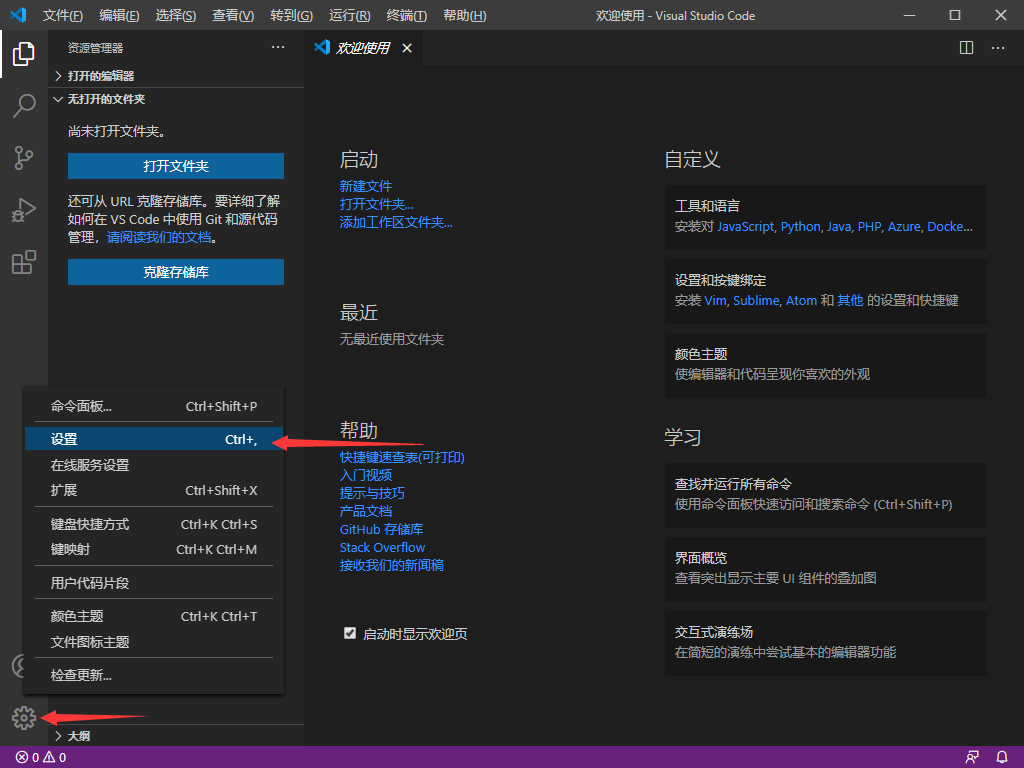Select 颜色主题 in the manage menu

[x=154, y=616]
